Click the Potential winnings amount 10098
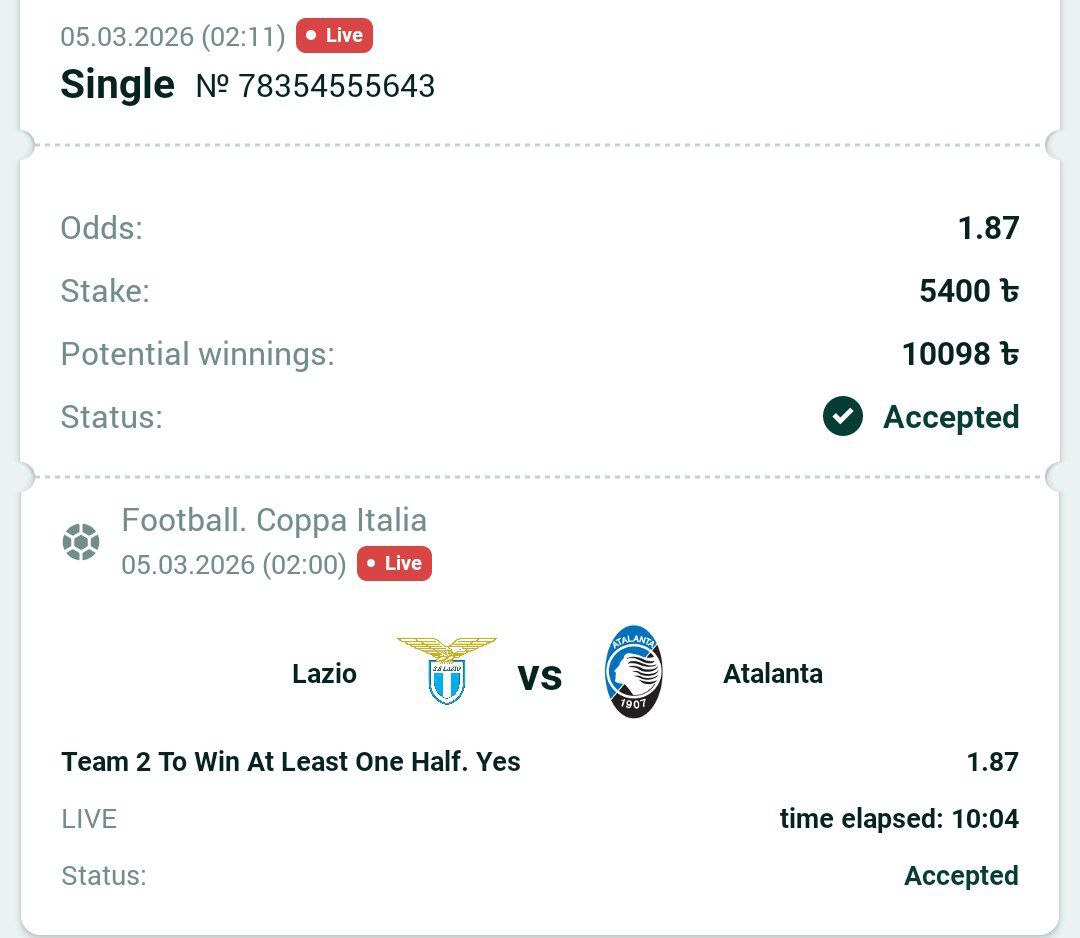The width and height of the screenshot is (1080, 938). [946, 354]
